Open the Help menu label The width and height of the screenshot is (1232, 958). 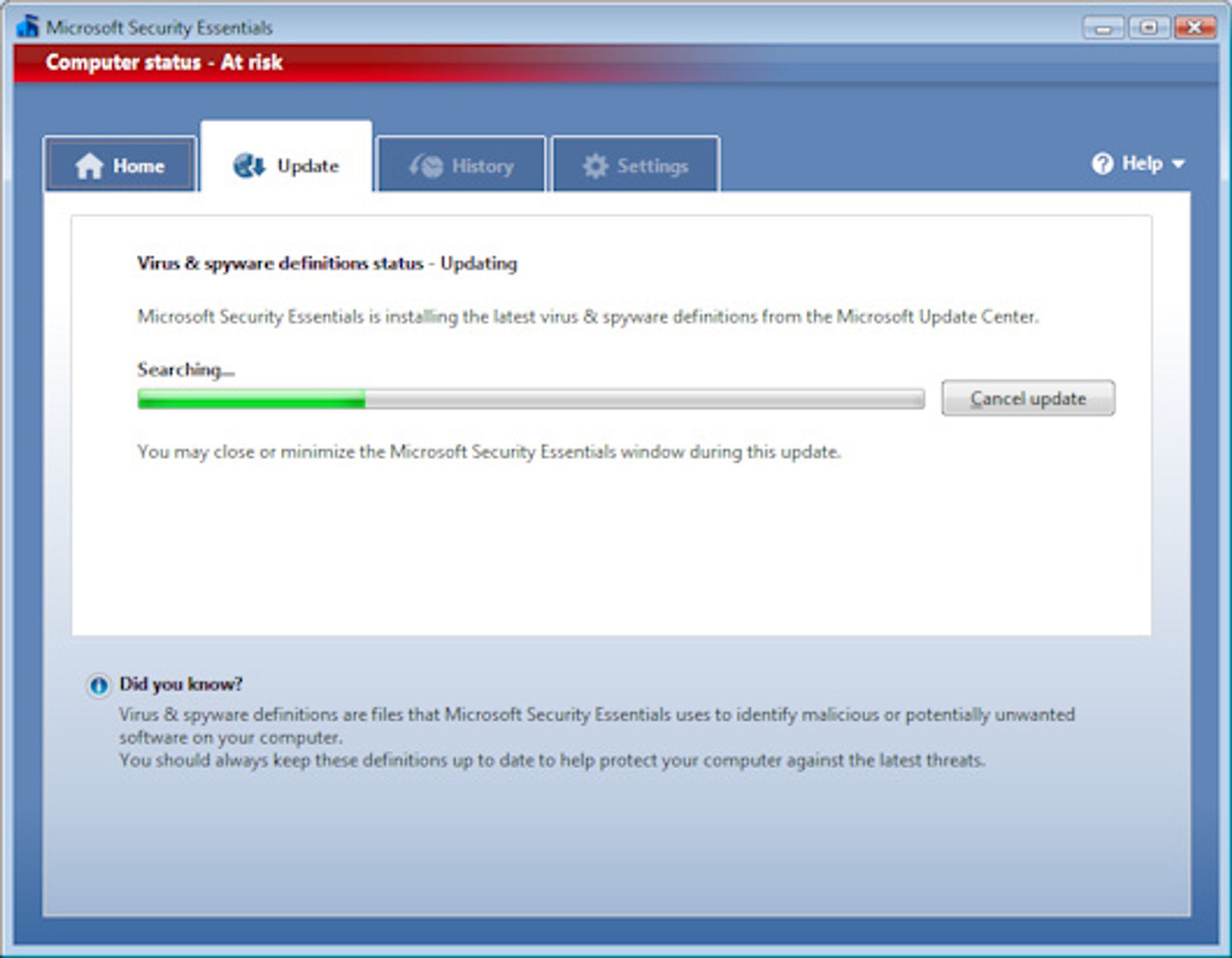(1142, 163)
